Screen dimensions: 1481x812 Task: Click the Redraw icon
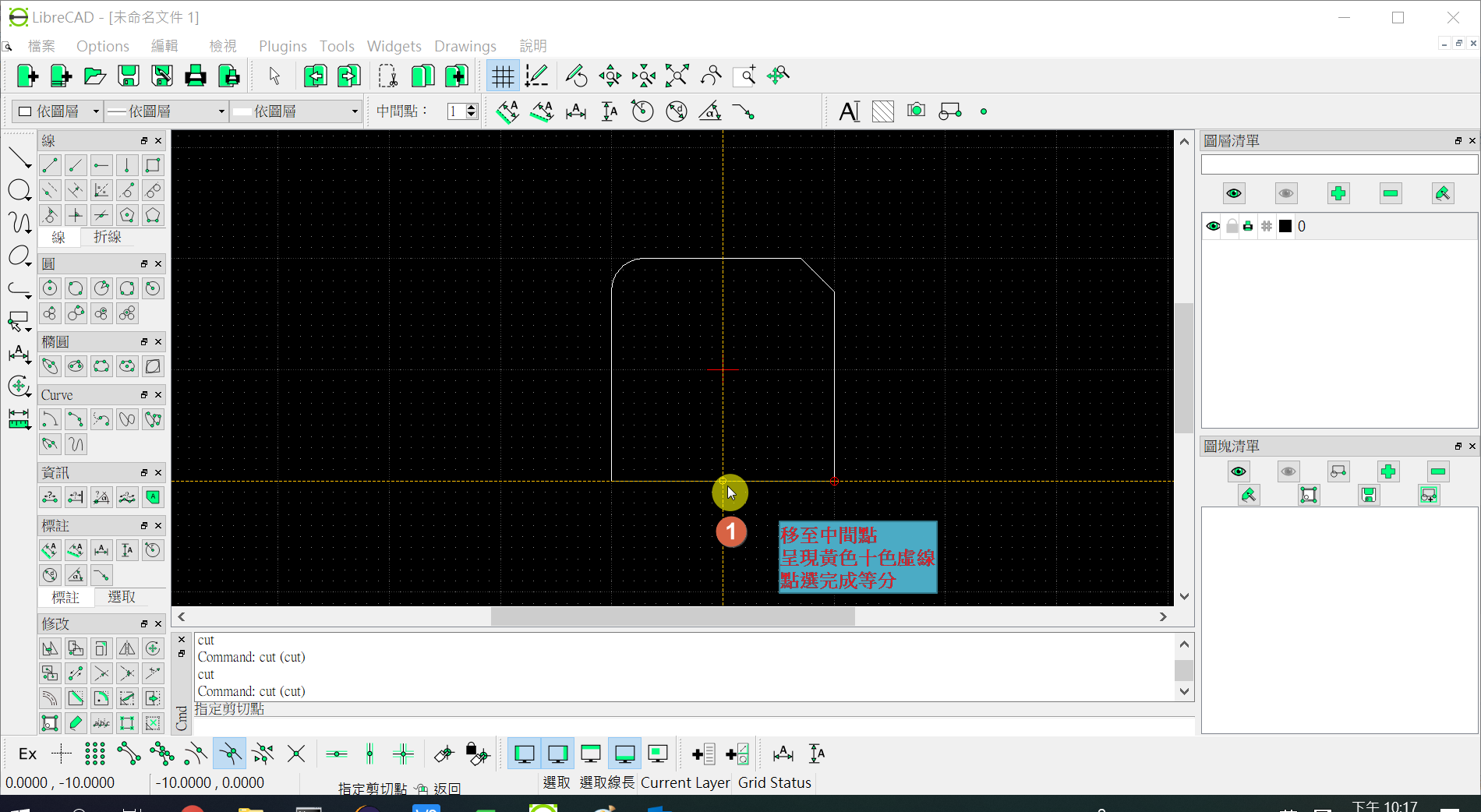pyautogui.click(x=576, y=76)
